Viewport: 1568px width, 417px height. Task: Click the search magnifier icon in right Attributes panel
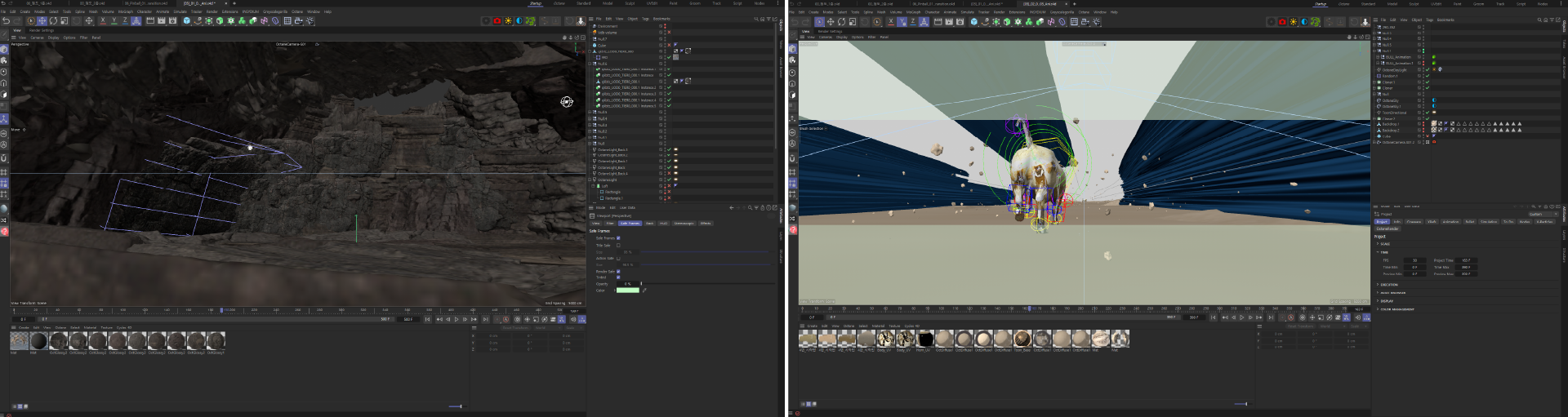(1533, 206)
